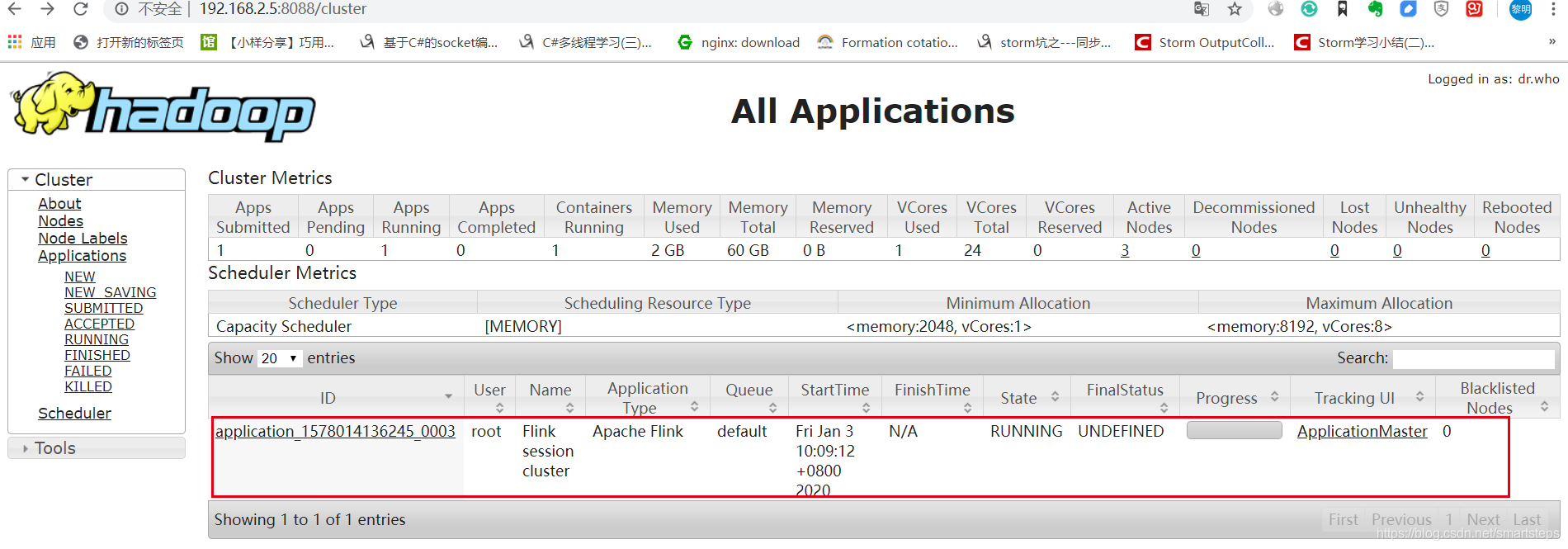Bookmark this page with the star icon
Screen dimensions: 1568x549
1235,9
